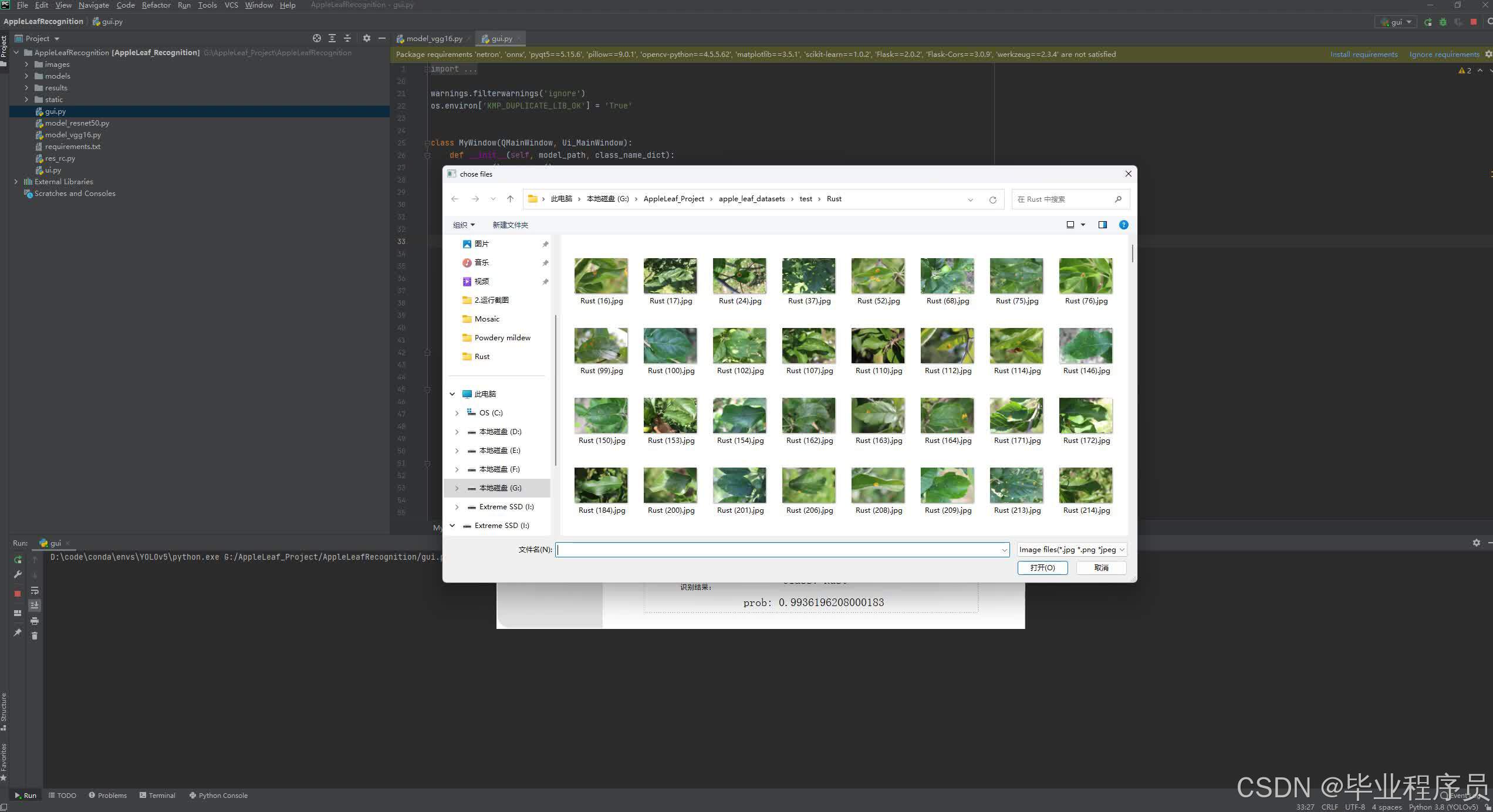Click the locate file target icon in Project panel

point(317,38)
